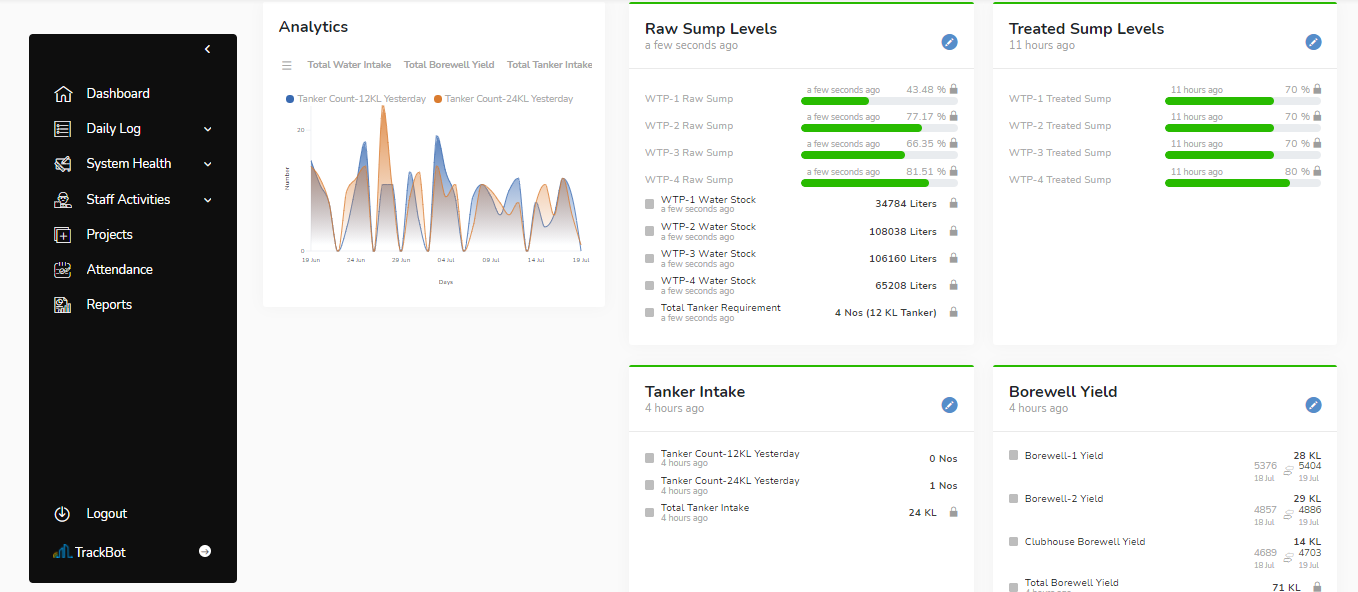The image size is (1358, 592).
Task: Click the Reports icon in sidebar
Action: tap(63, 305)
